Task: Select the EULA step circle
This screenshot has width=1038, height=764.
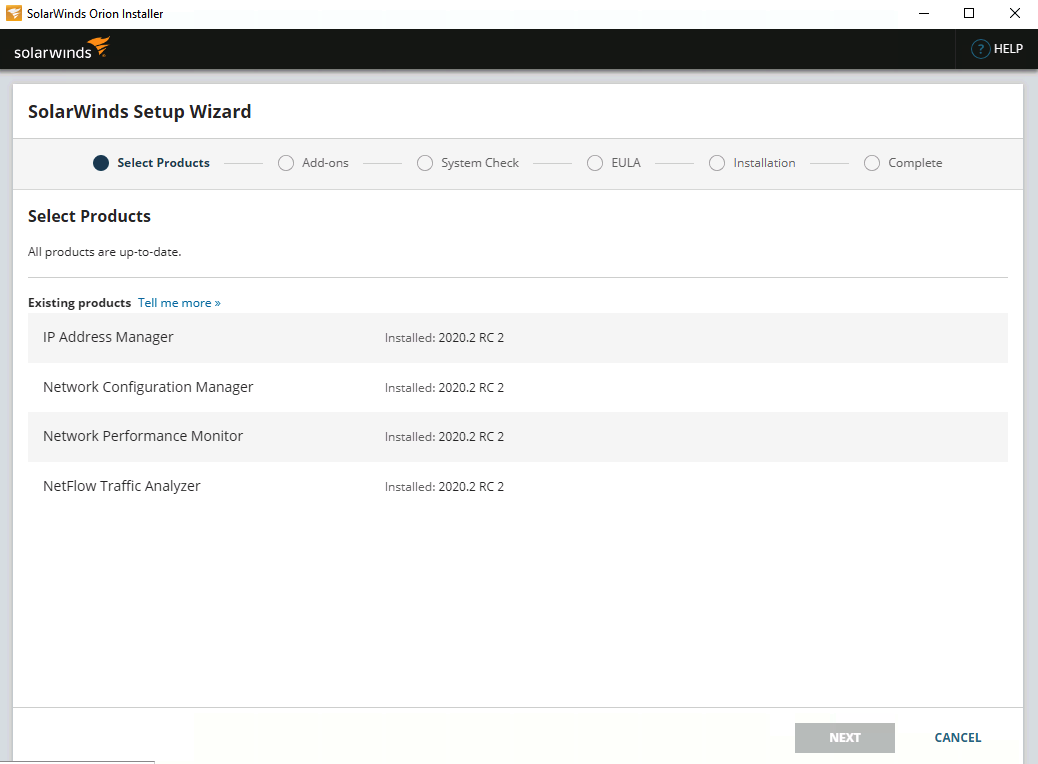Action: click(594, 163)
